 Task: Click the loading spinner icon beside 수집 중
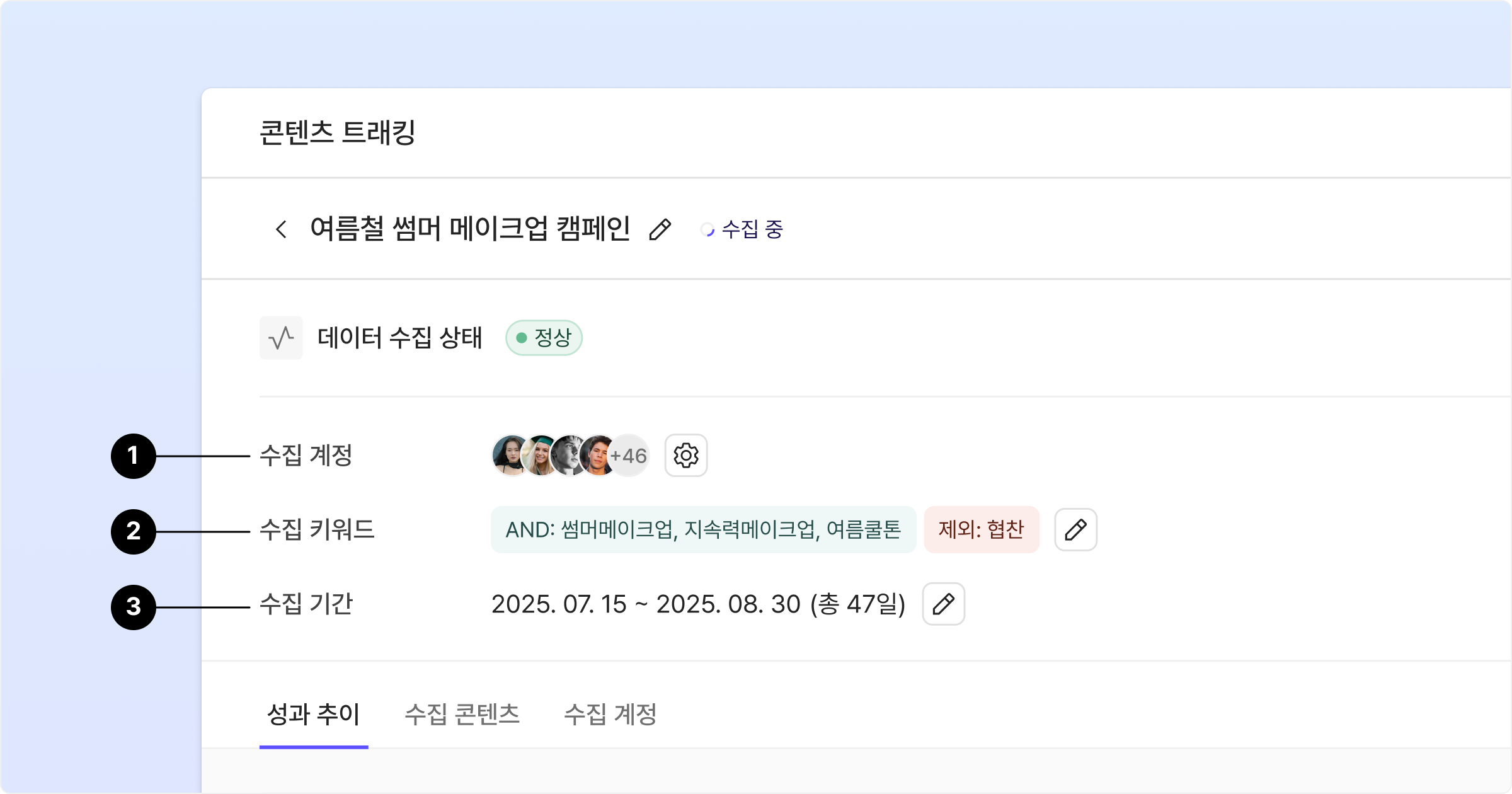(707, 230)
